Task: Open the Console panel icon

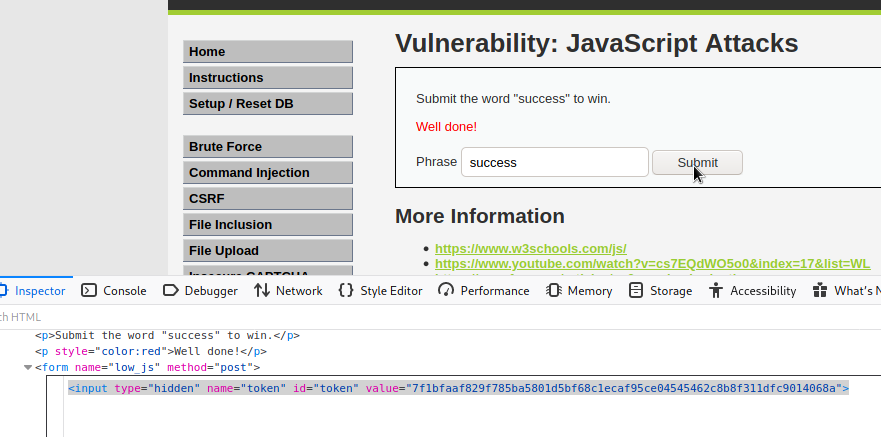Action: (89, 290)
